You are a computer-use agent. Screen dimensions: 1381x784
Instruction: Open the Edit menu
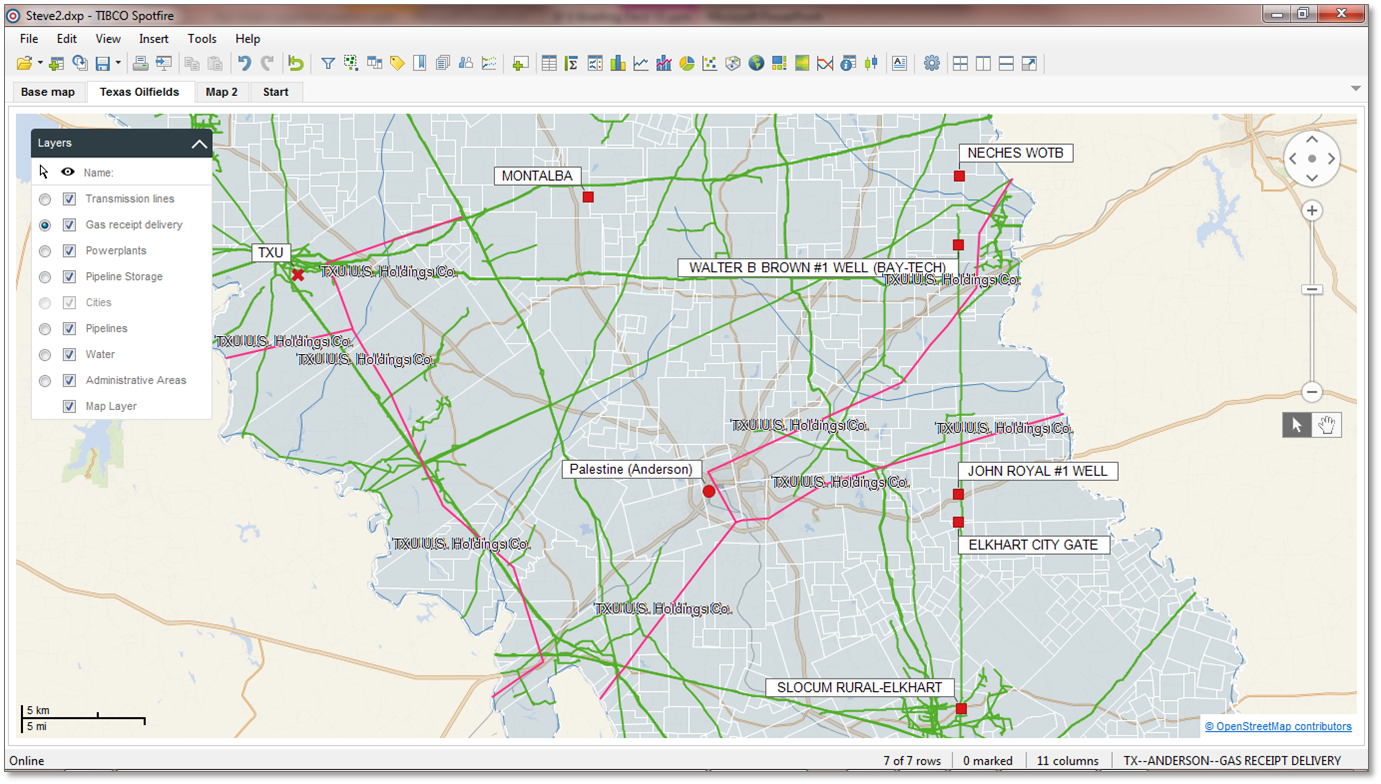click(66, 39)
